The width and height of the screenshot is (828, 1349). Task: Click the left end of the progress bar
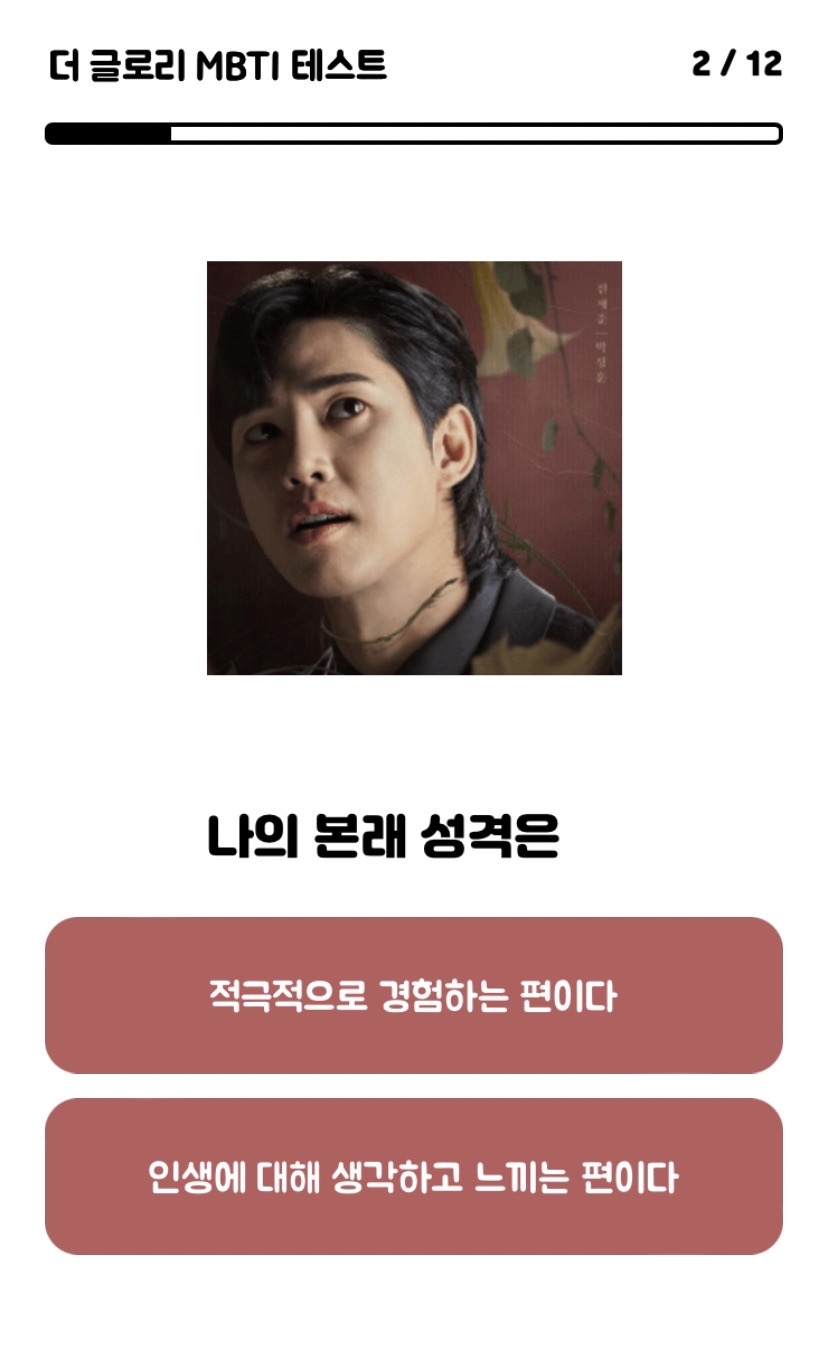(54, 133)
